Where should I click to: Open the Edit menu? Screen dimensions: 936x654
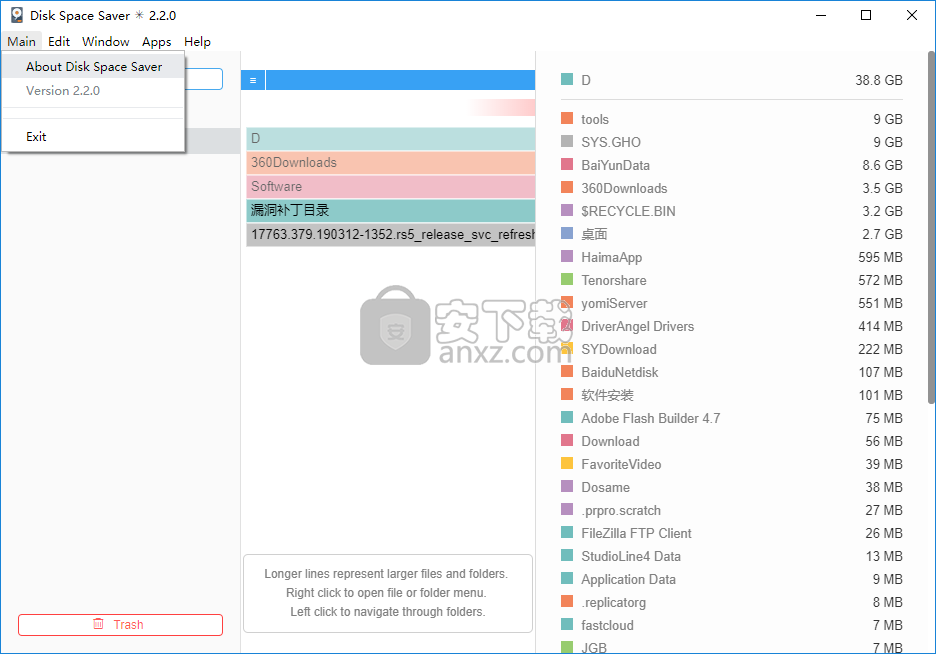(58, 41)
